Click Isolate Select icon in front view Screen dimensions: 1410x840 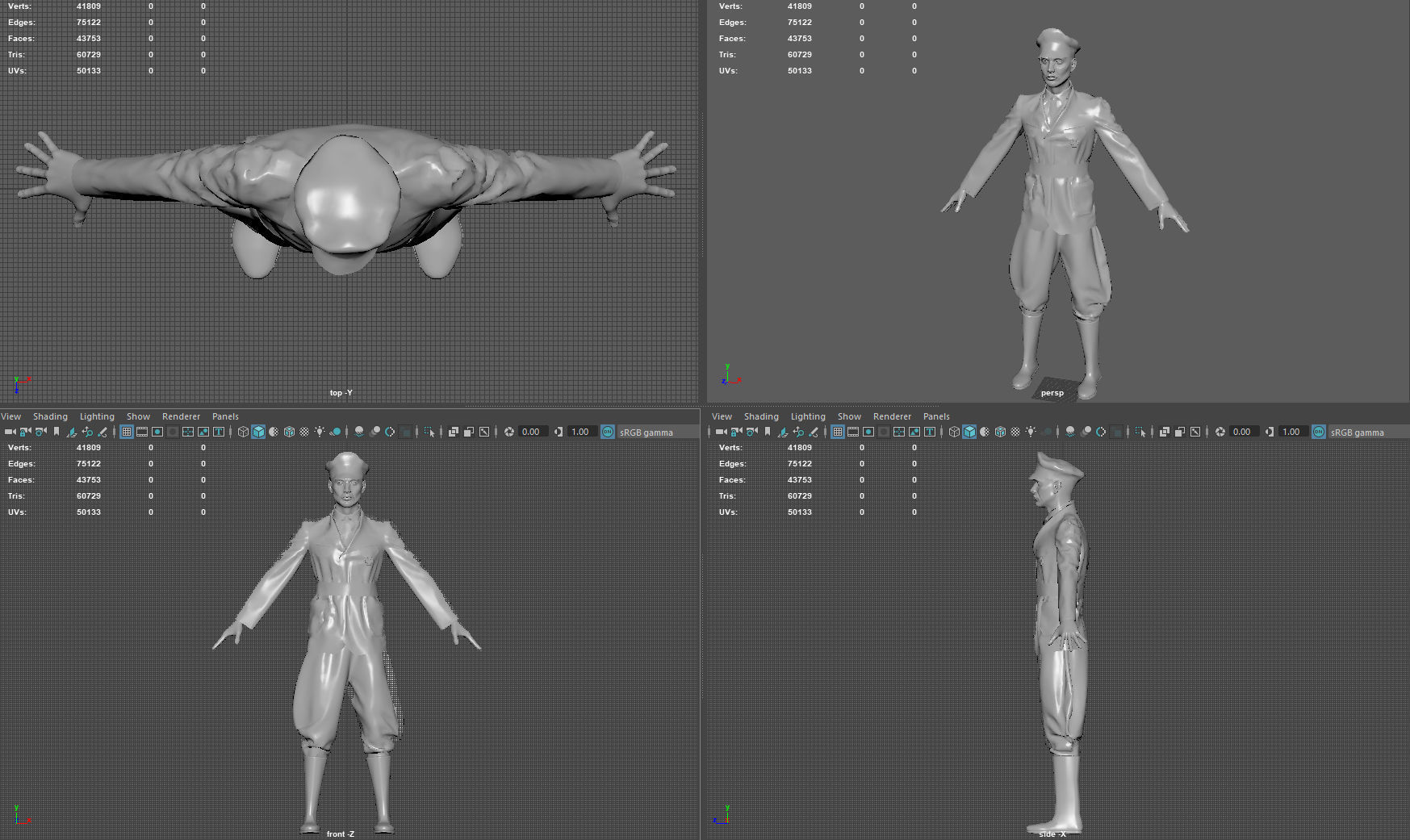coord(429,432)
